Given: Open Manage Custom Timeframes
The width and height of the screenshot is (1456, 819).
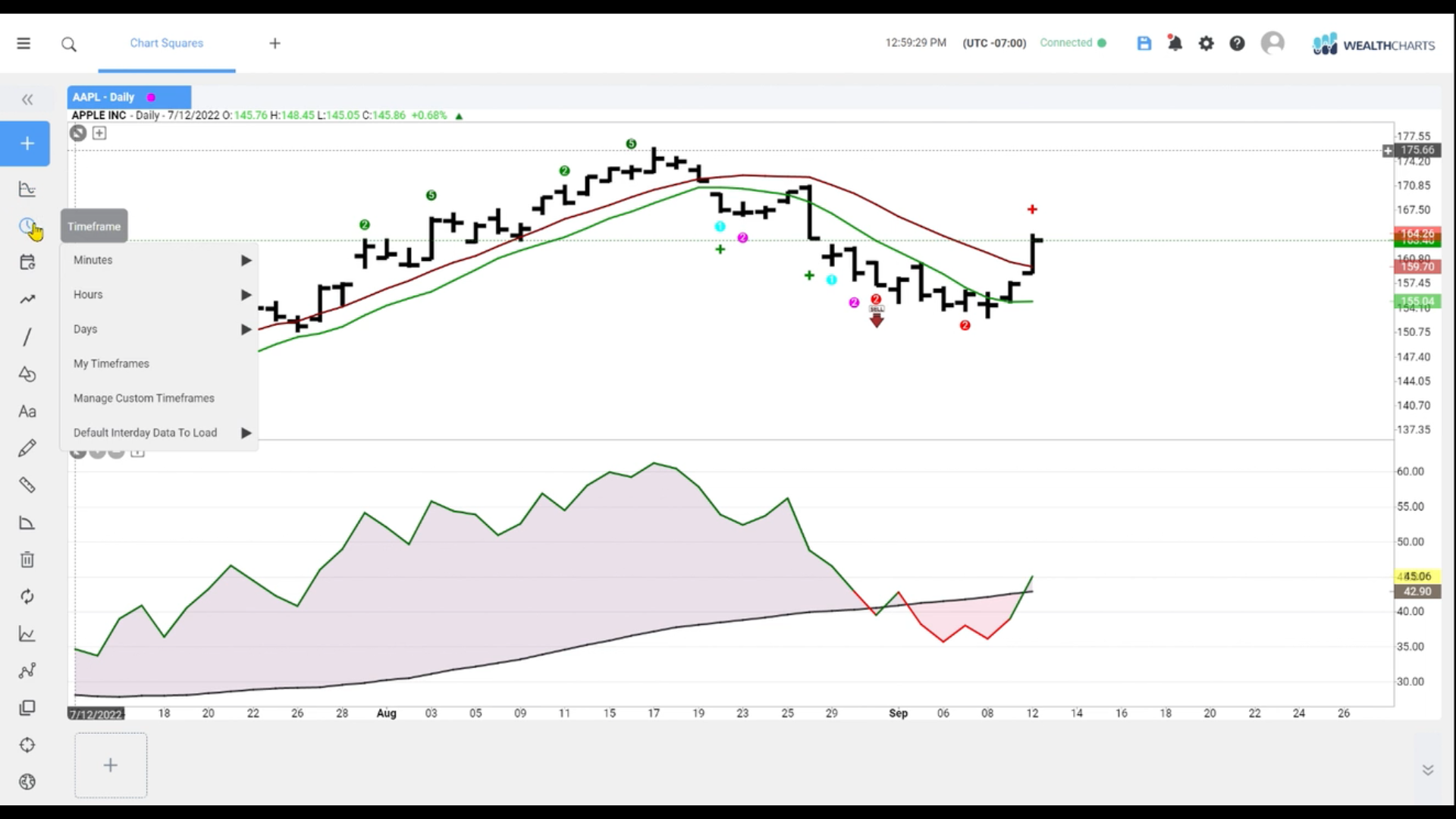Looking at the screenshot, I should [159, 398].
